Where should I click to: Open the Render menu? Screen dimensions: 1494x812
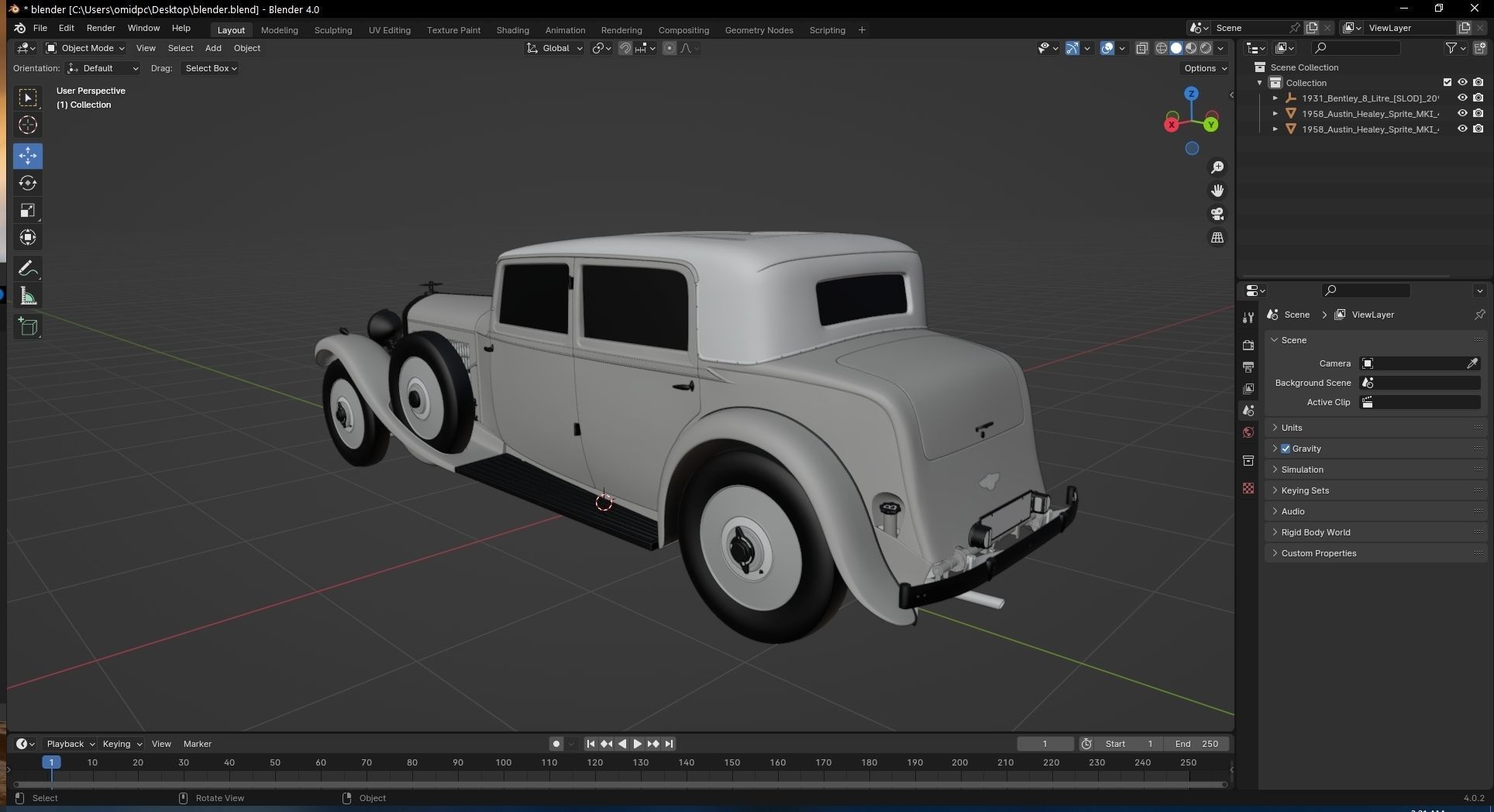click(101, 28)
